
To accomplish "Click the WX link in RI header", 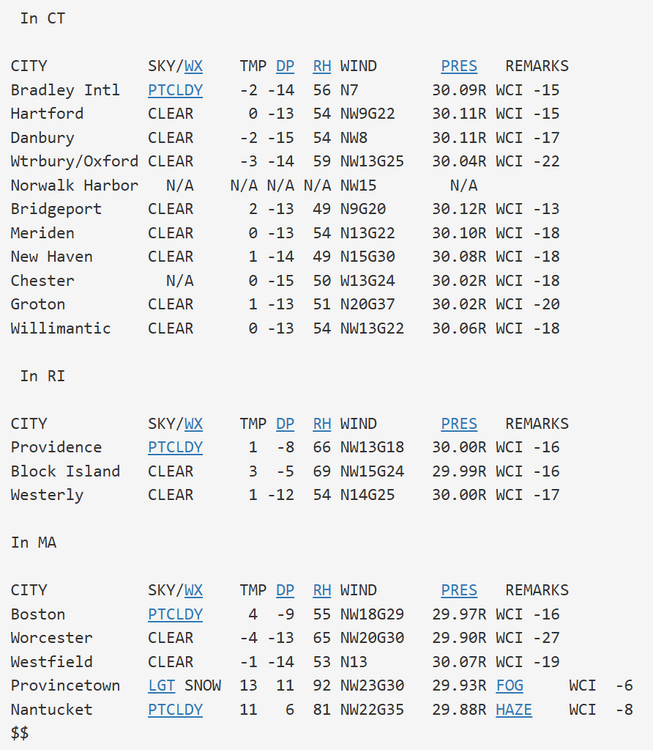I will [x=193, y=423].
